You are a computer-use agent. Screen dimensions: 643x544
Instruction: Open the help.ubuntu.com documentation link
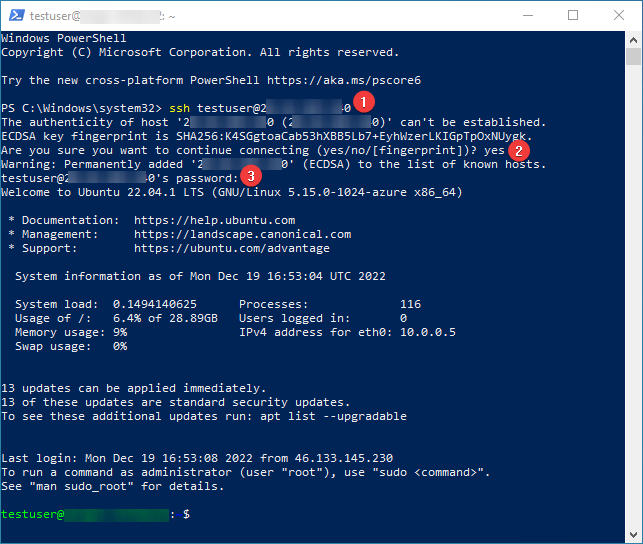[214, 220]
